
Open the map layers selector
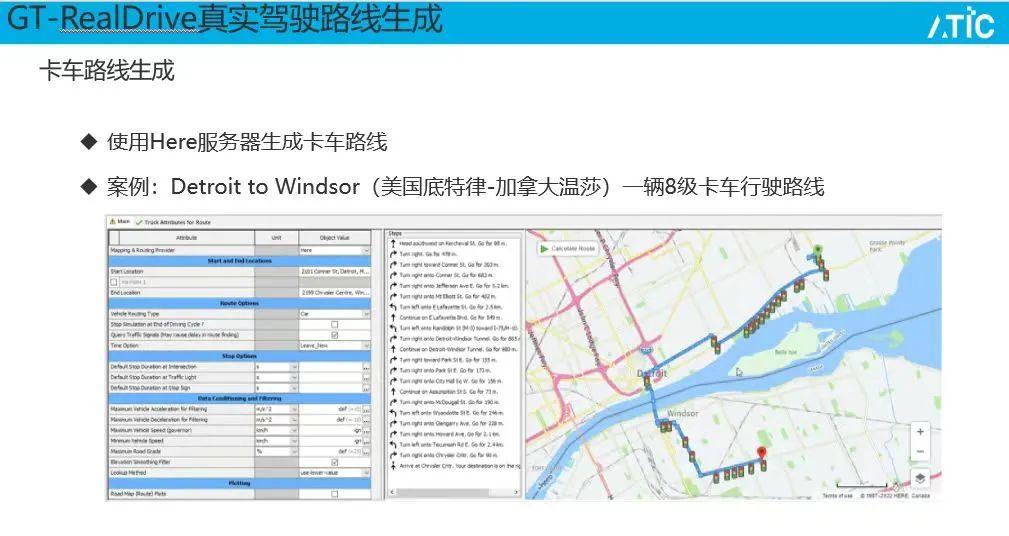919,479
